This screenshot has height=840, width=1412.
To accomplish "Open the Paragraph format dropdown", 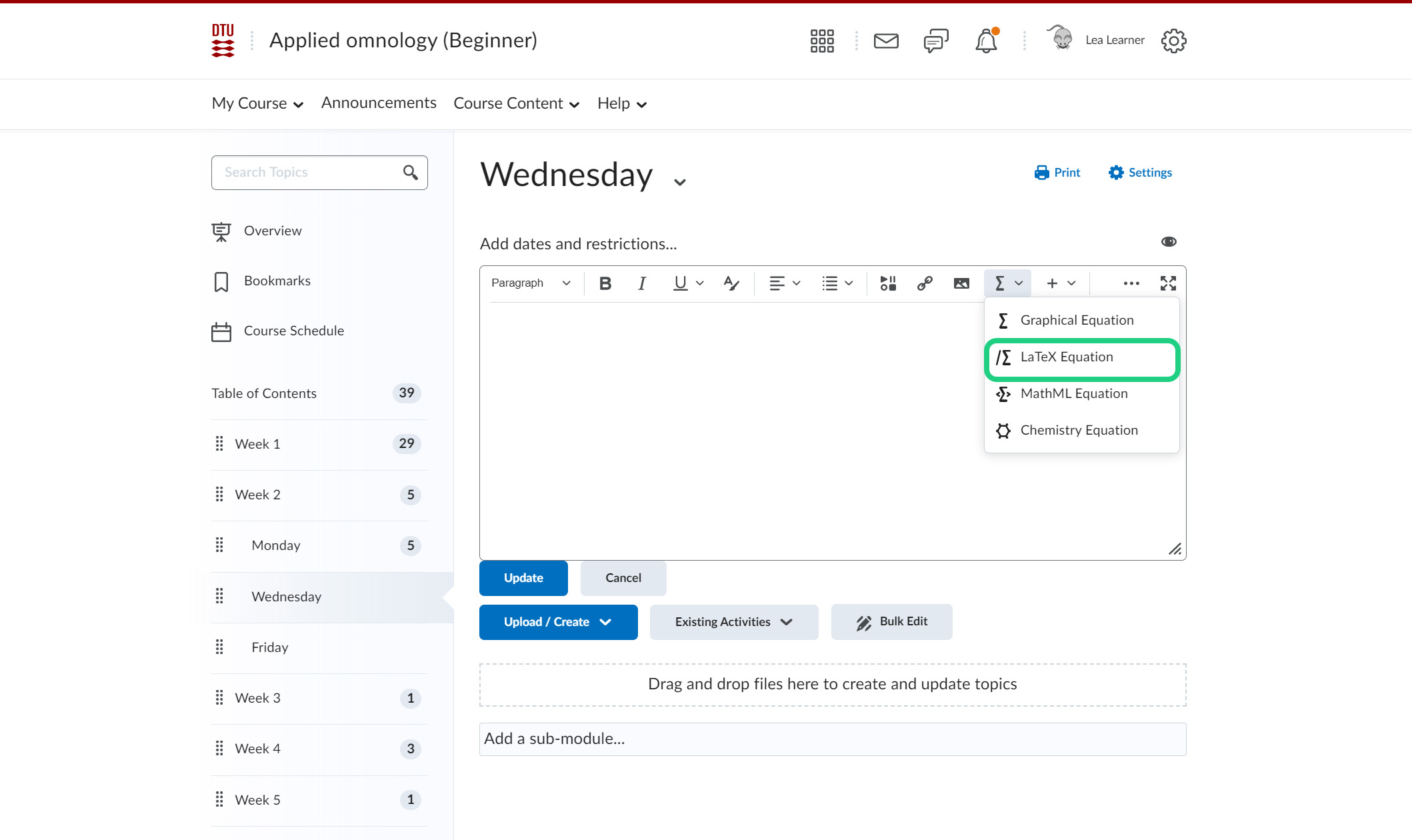I will point(531,283).
